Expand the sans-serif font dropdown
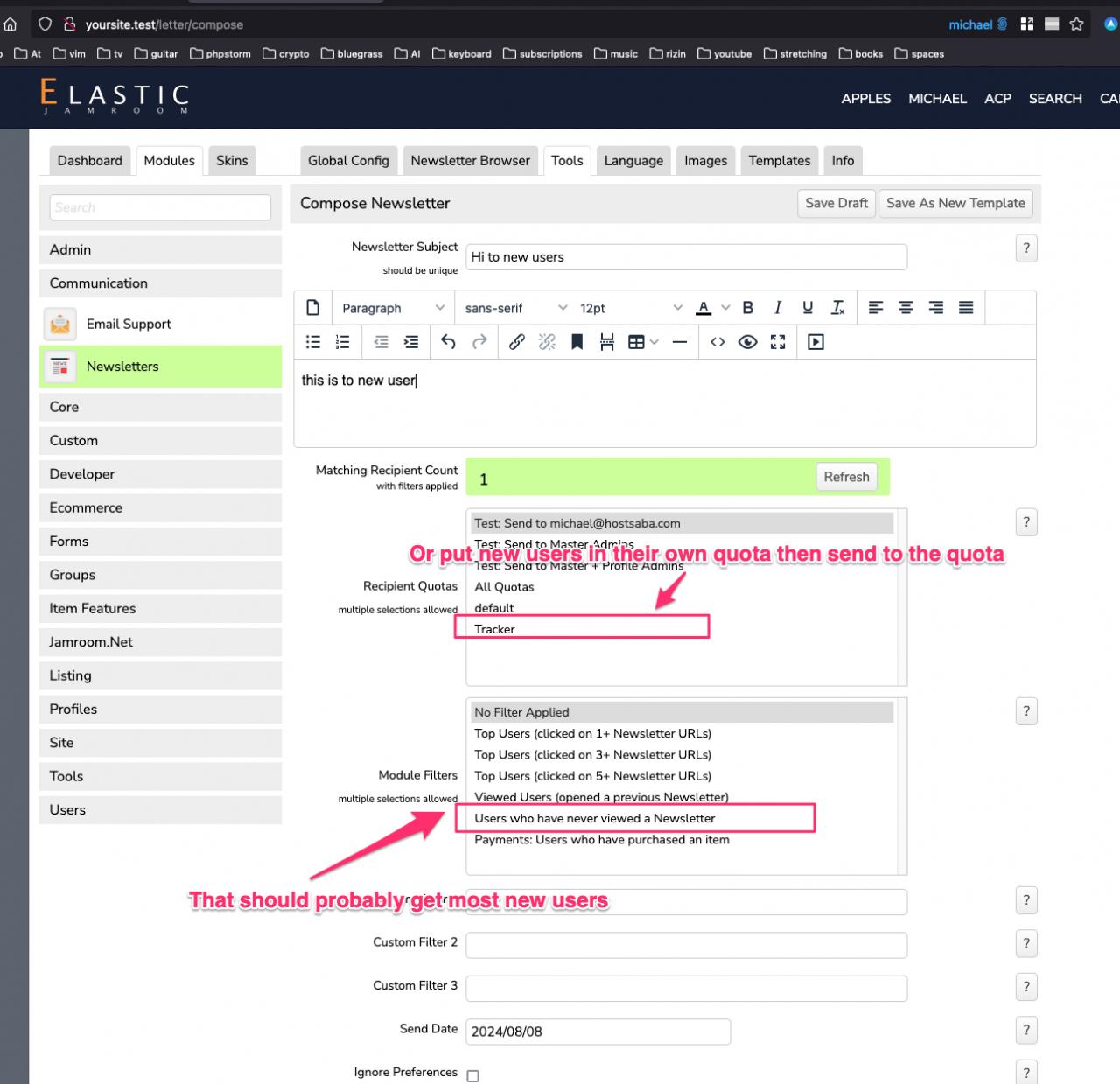Image resolution: width=1120 pixels, height=1084 pixels. 515,308
